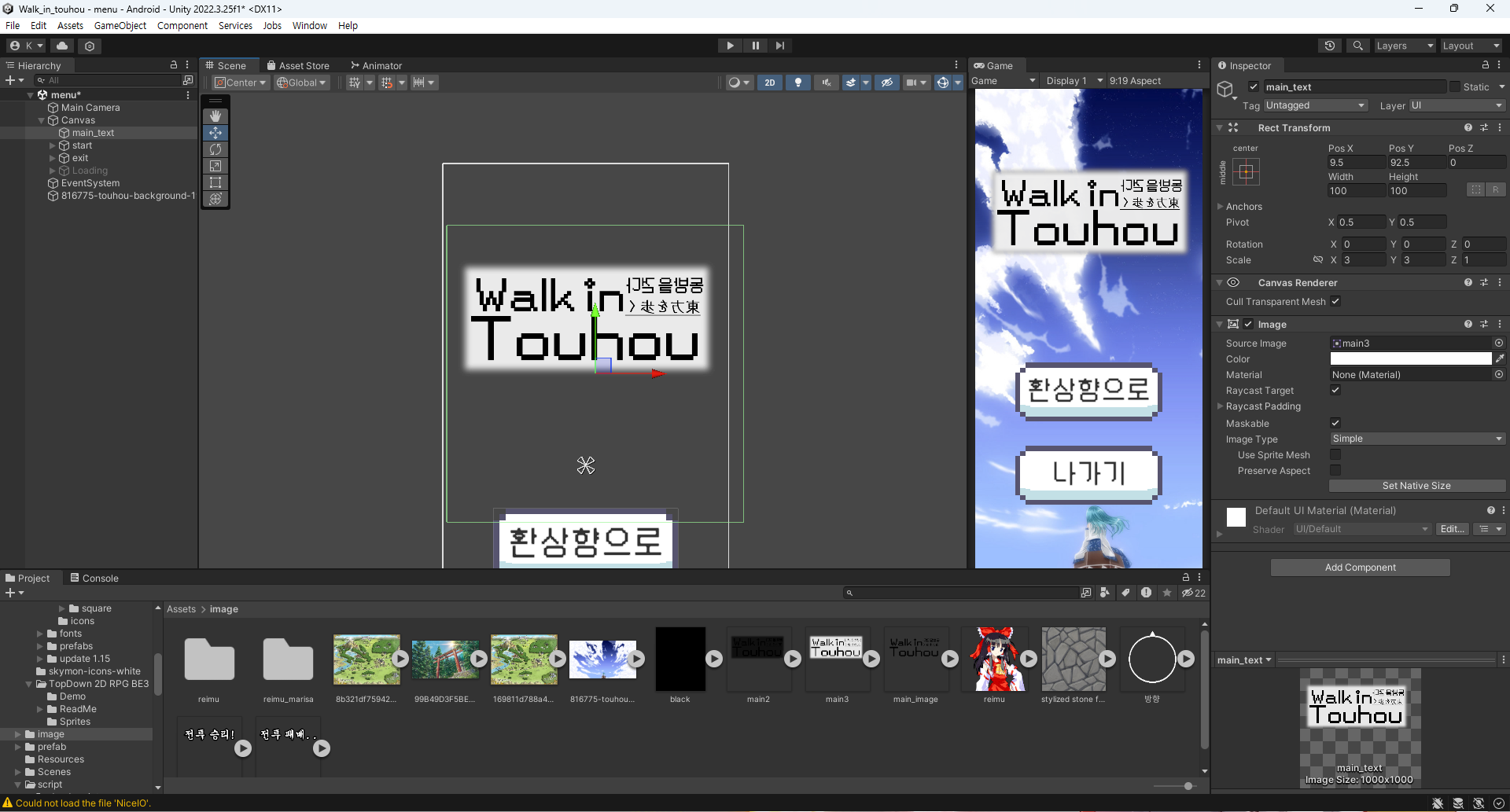Open anchor presets center/middle box

point(1247,172)
